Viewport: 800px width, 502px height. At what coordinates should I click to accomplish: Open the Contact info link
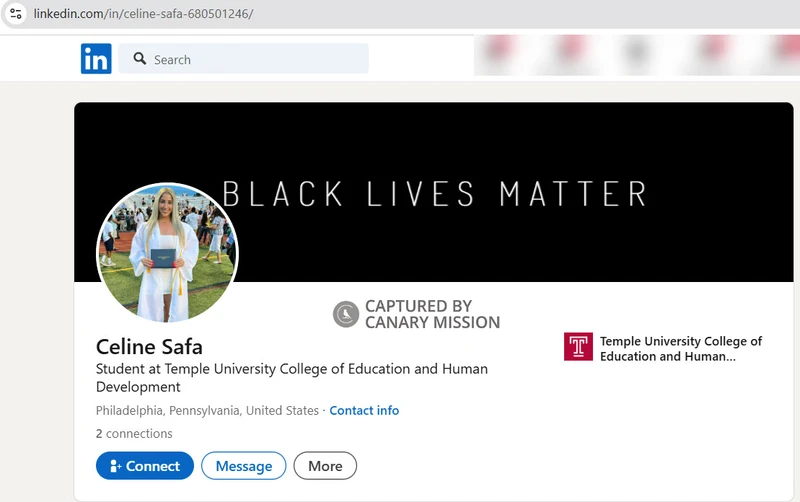tap(364, 411)
